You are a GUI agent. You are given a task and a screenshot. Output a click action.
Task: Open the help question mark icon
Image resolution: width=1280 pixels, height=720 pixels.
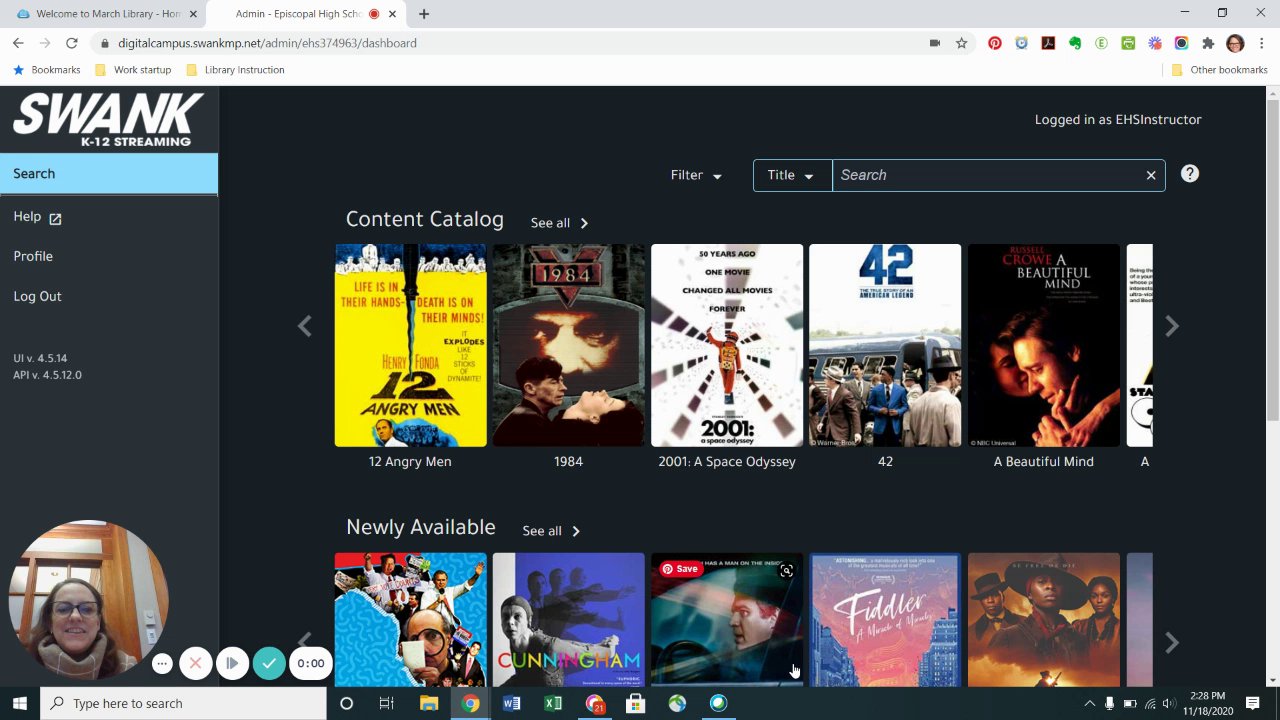click(1189, 174)
